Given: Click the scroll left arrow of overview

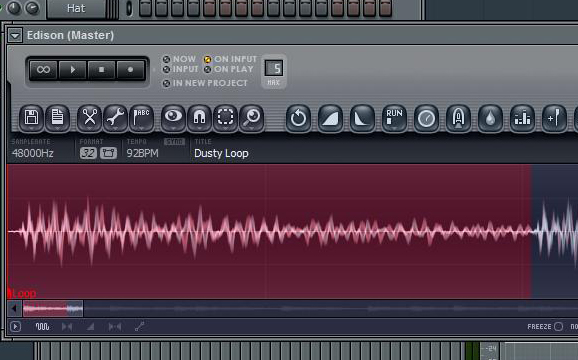Looking at the screenshot, I should tap(14, 308).
